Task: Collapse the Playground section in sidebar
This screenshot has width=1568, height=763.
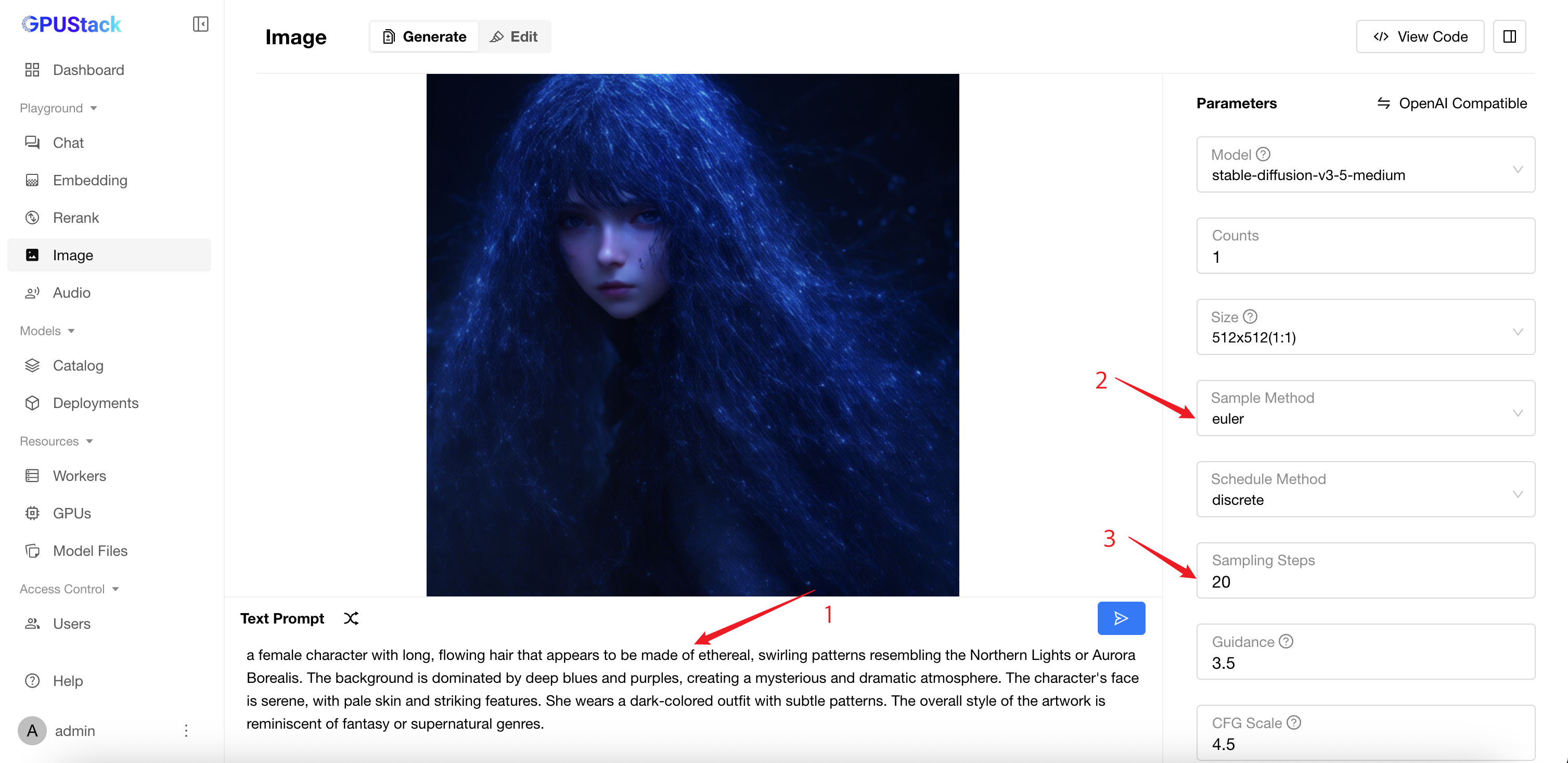Action: click(58, 108)
